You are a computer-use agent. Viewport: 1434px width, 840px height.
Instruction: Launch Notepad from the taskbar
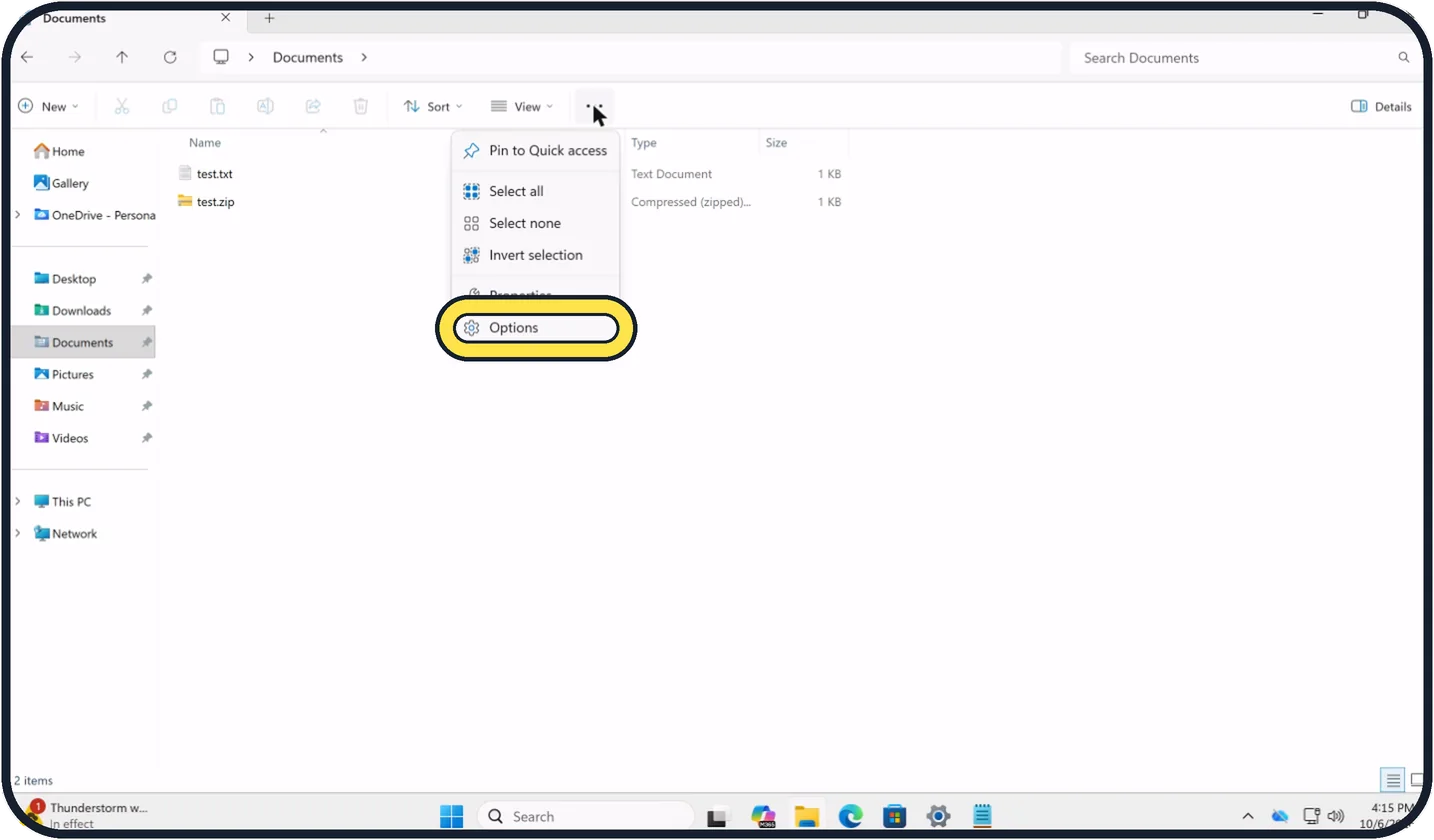[x=982, y=816]
